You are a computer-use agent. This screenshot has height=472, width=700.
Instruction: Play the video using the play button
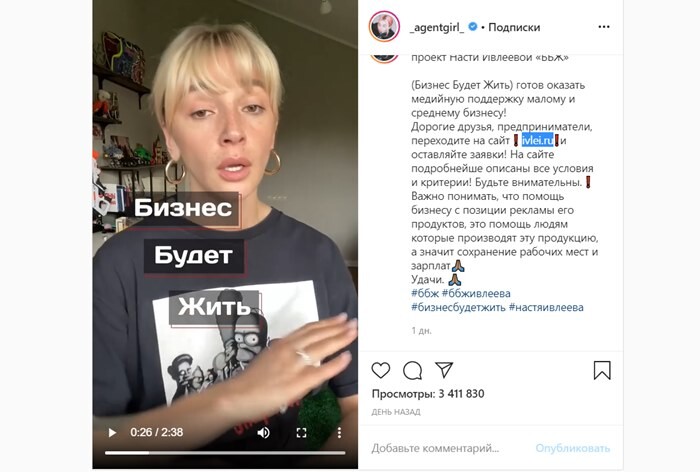pos(112,432)
